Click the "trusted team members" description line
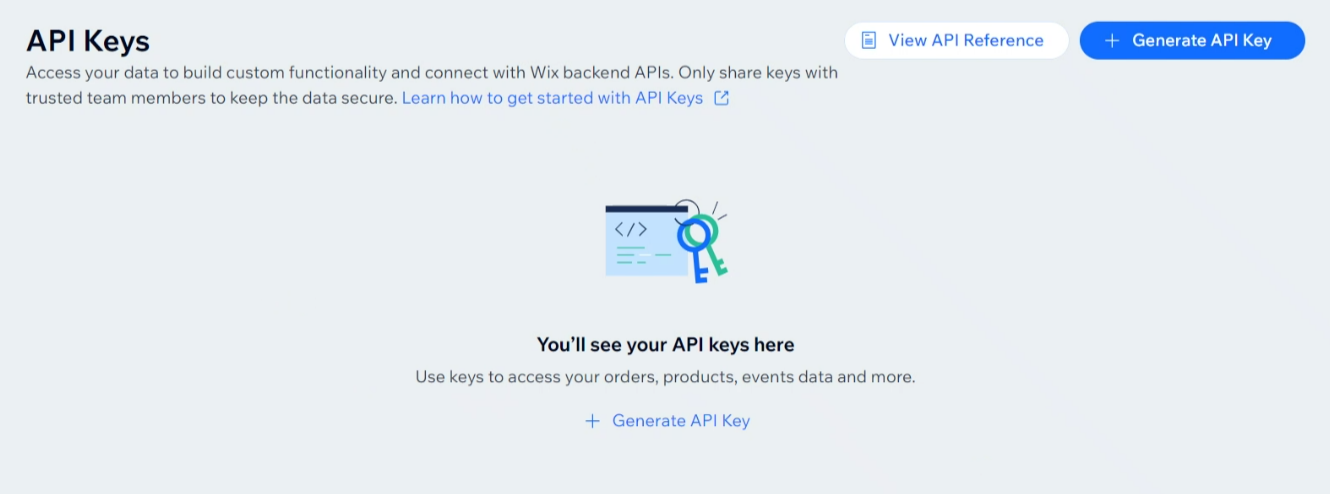Image resolution: width=1330 pixels, height=494 pixels. 211,98
